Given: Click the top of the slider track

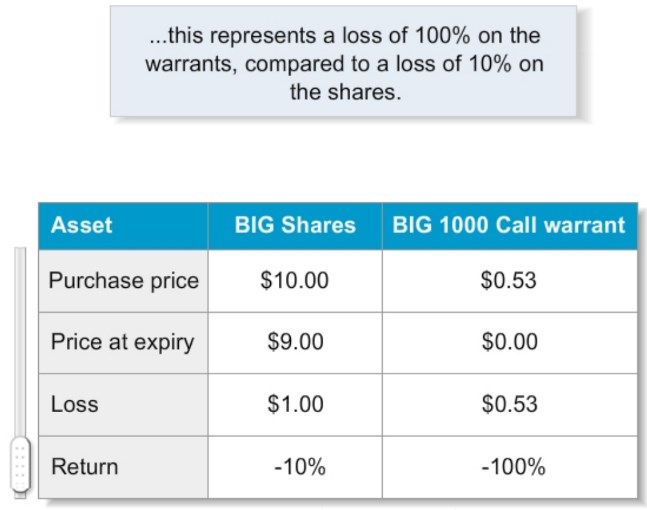Looking at the screenshot, I should tap(19, 256).
